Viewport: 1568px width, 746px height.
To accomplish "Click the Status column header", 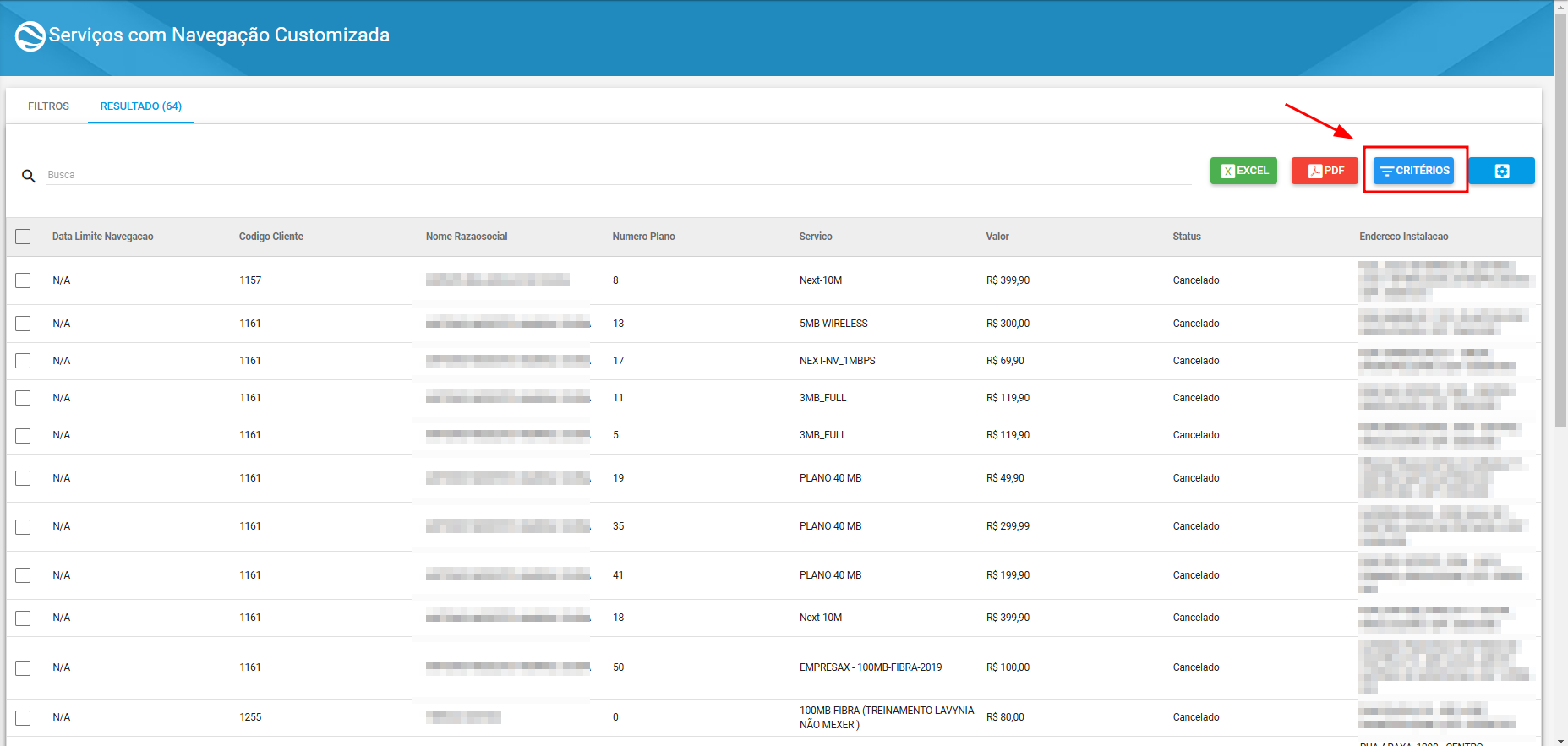I will pos(1187,237).
